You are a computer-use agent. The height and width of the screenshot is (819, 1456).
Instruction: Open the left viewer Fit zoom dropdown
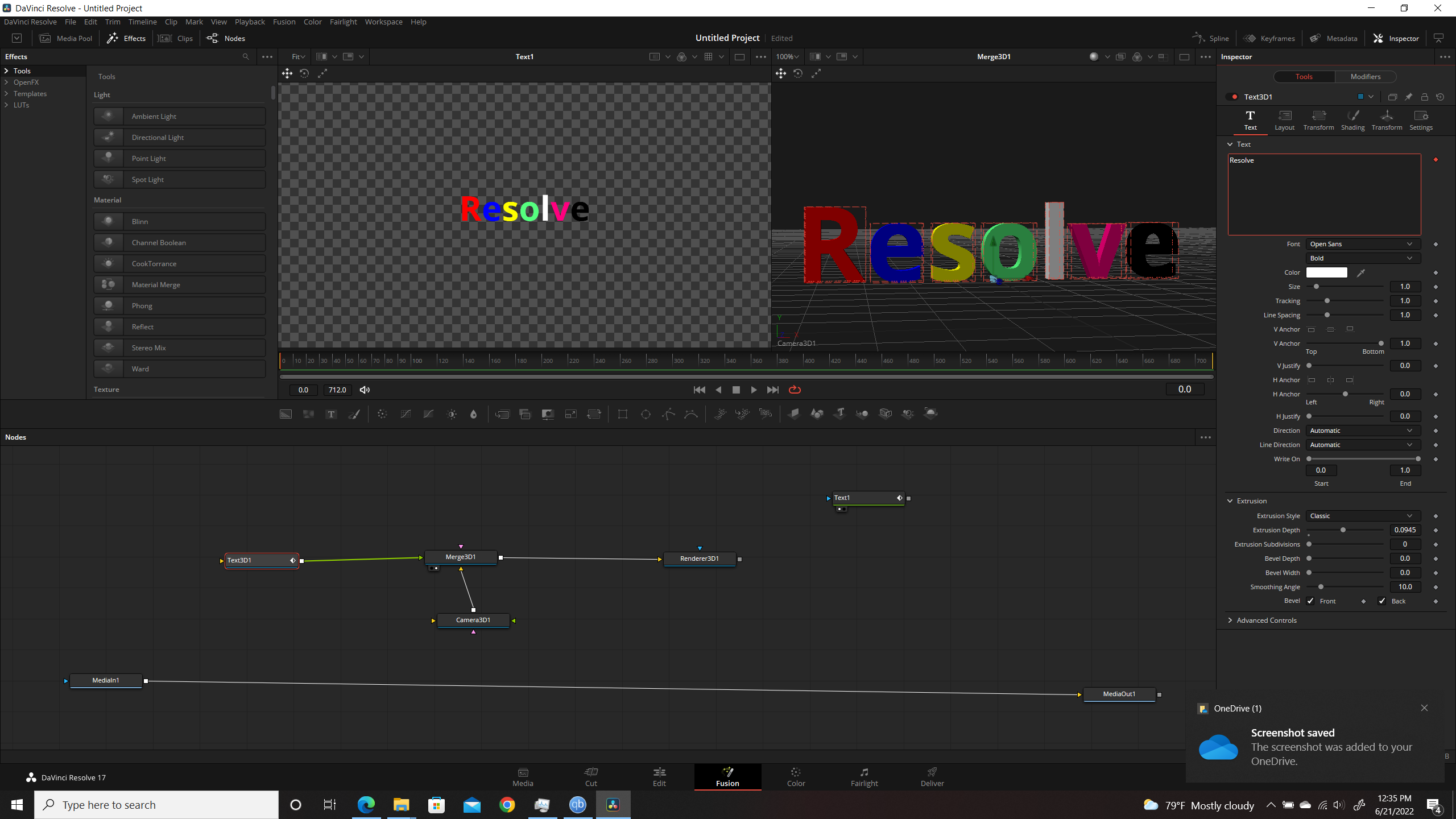[x=298, y=57]
